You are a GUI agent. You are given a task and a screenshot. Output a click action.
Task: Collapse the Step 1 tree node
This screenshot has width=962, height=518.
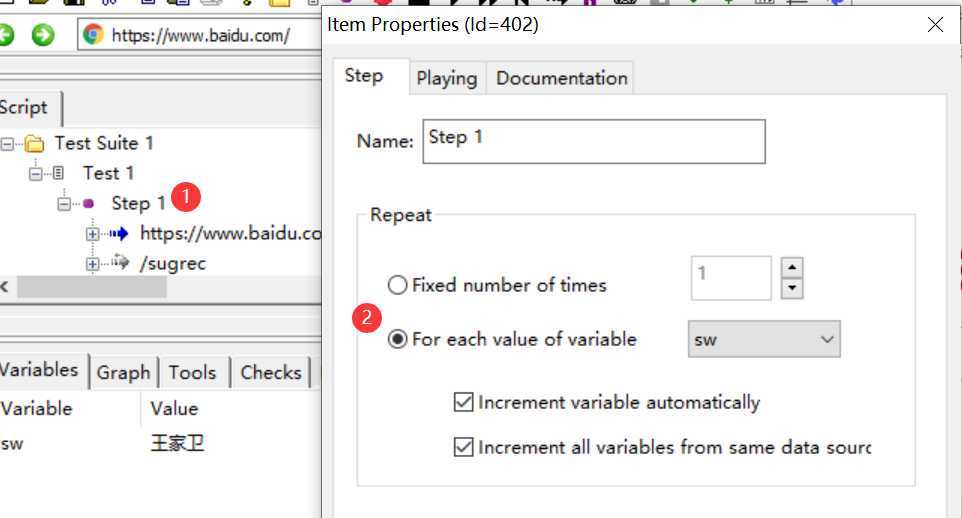64,204
